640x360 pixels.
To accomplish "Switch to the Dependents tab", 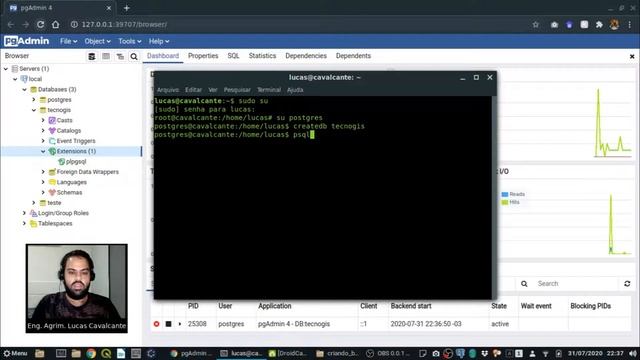I will click(x=353, y=56).
